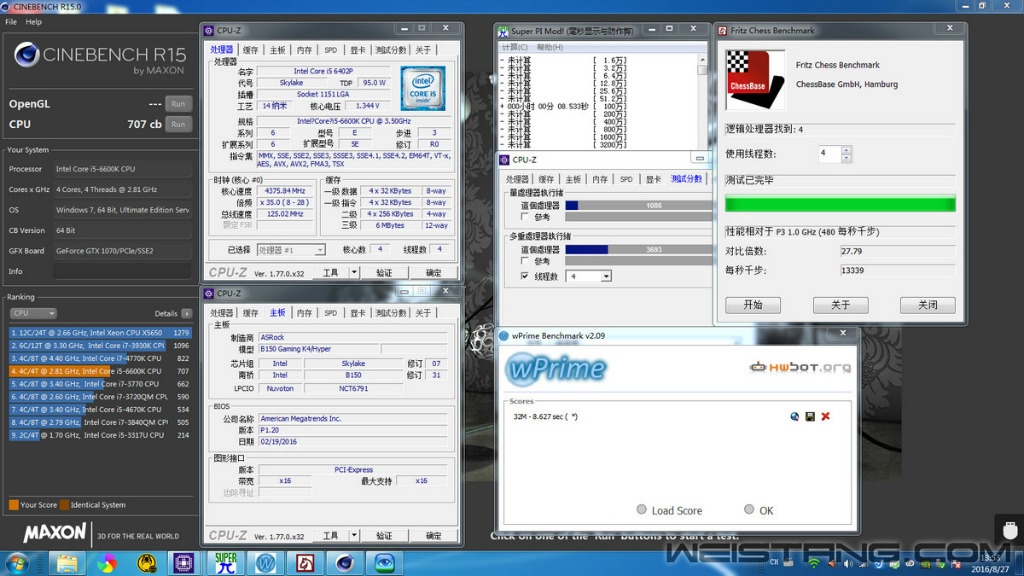
Task: Open Windows Start menu orb
Action: point(17,563)
